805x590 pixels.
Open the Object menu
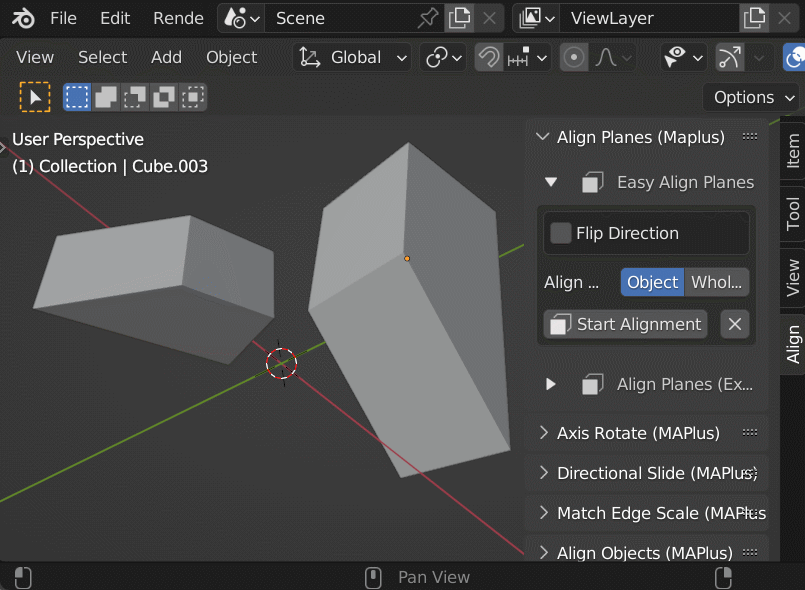pyautogui.click(x=232, y=57)
